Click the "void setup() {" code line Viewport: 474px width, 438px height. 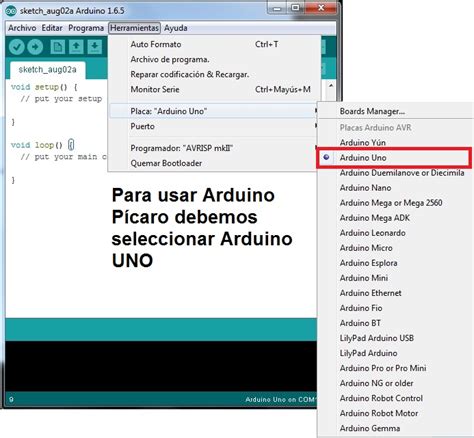pyautogui.click(x=44, y=87)
